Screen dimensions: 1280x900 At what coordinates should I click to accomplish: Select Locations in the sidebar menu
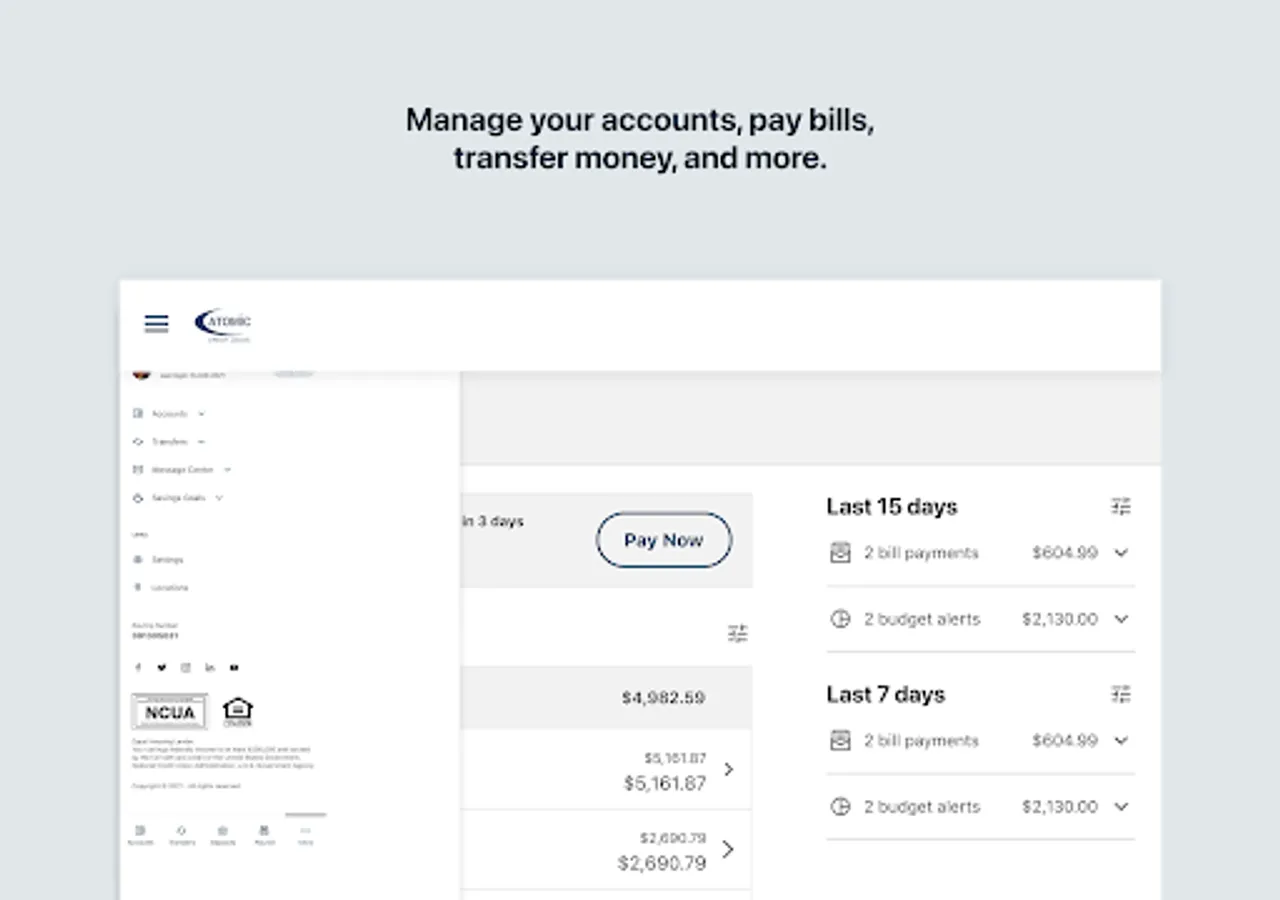[171, 587]
